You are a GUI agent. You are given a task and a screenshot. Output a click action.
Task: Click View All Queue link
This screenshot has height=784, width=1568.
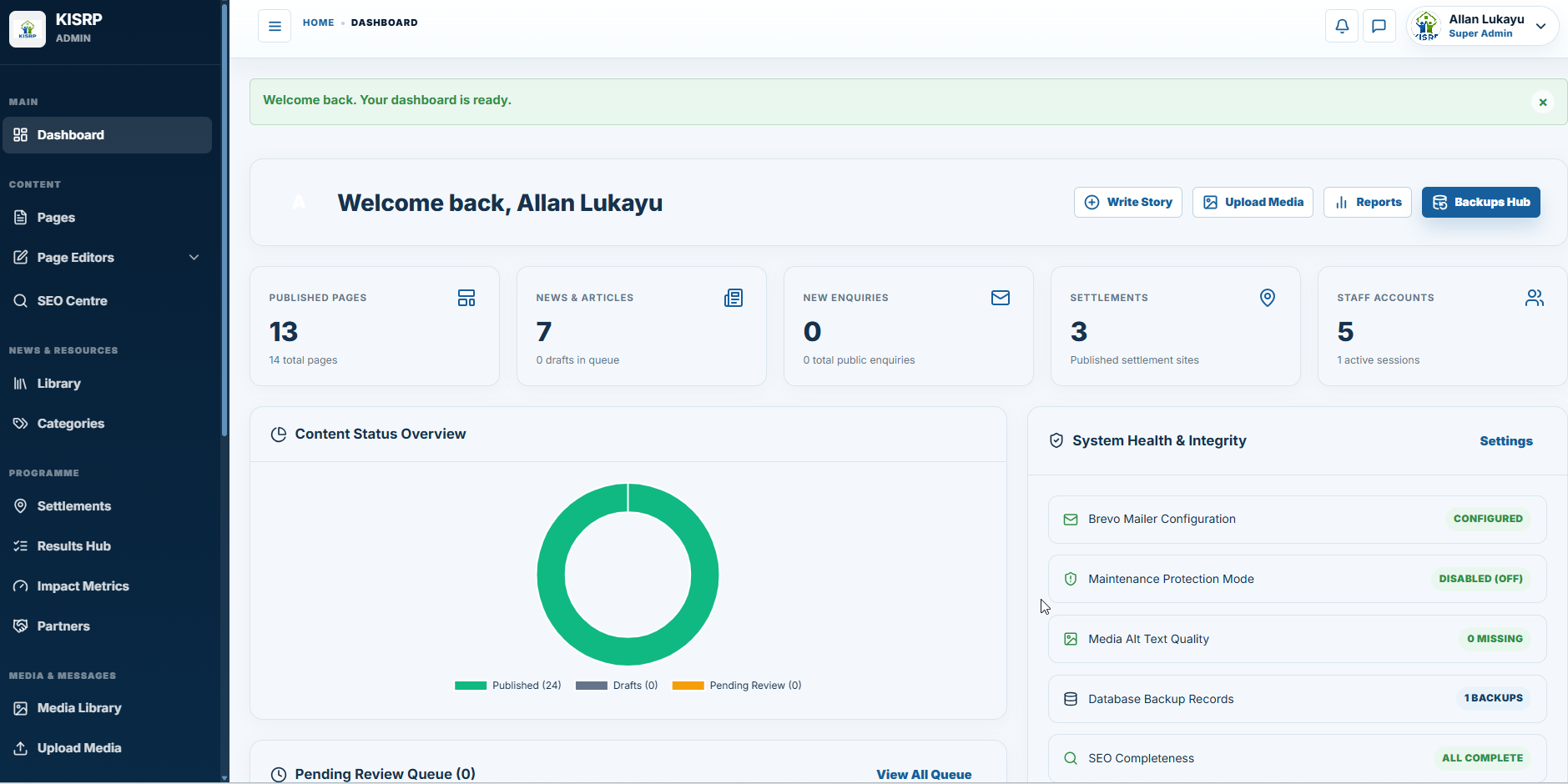pyautogui.click(x=924, y=775)
